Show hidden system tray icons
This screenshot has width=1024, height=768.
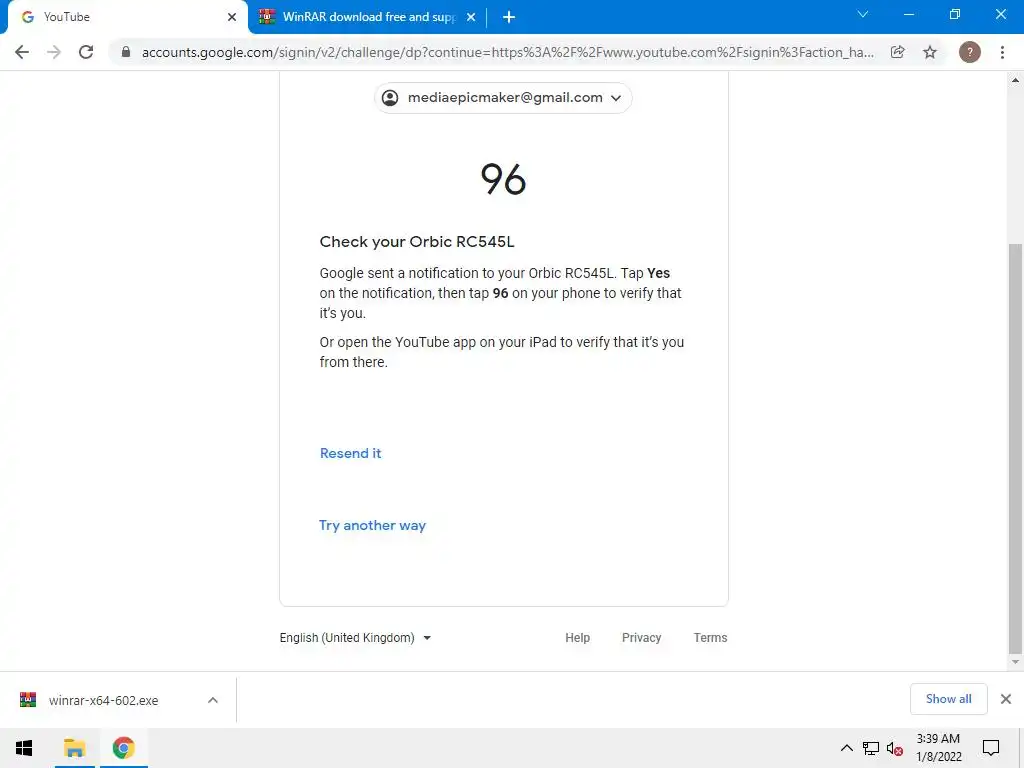[x=846, y=748]
